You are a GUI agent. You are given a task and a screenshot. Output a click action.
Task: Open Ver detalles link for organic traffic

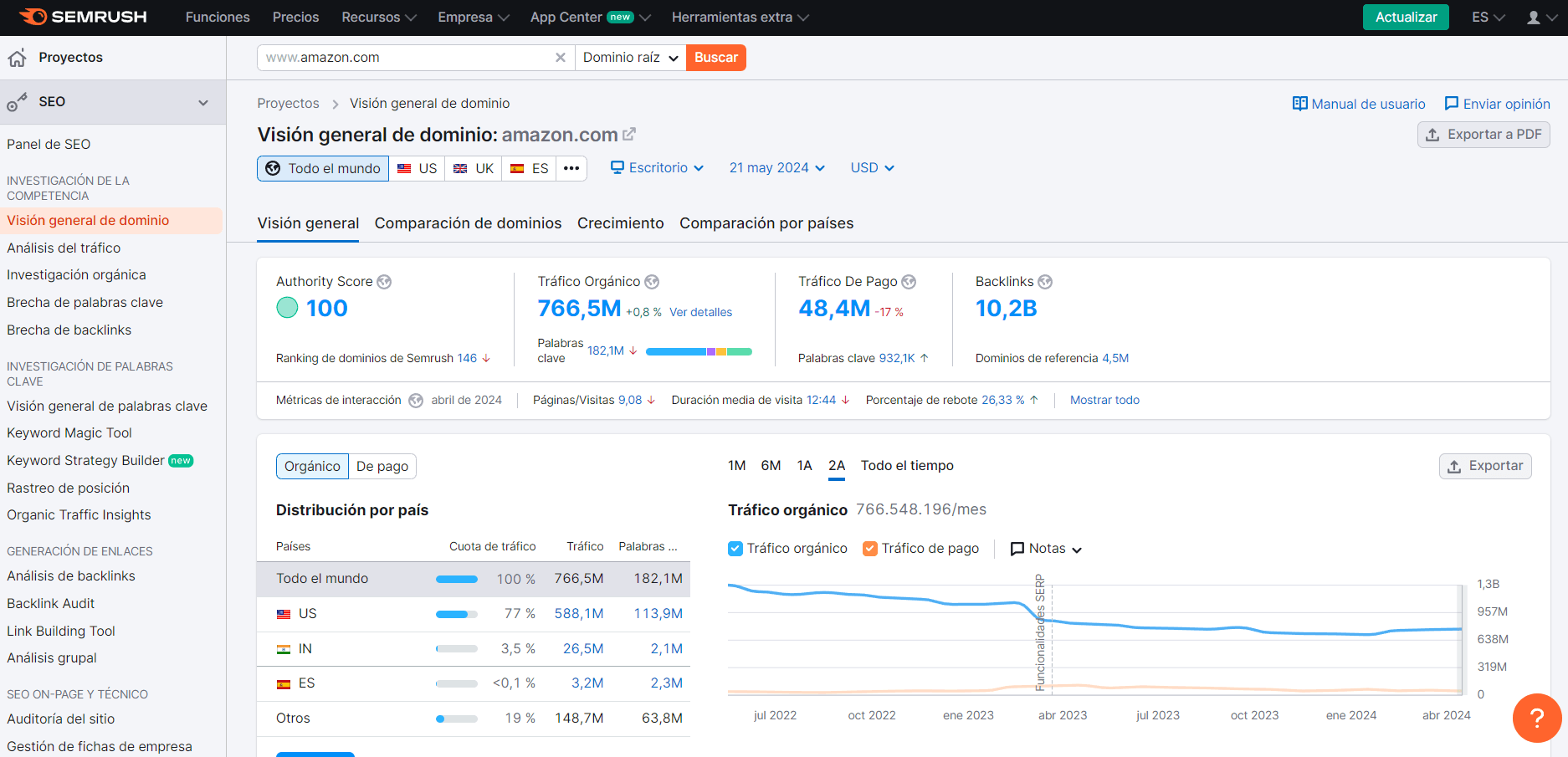[x=701, y=311]
